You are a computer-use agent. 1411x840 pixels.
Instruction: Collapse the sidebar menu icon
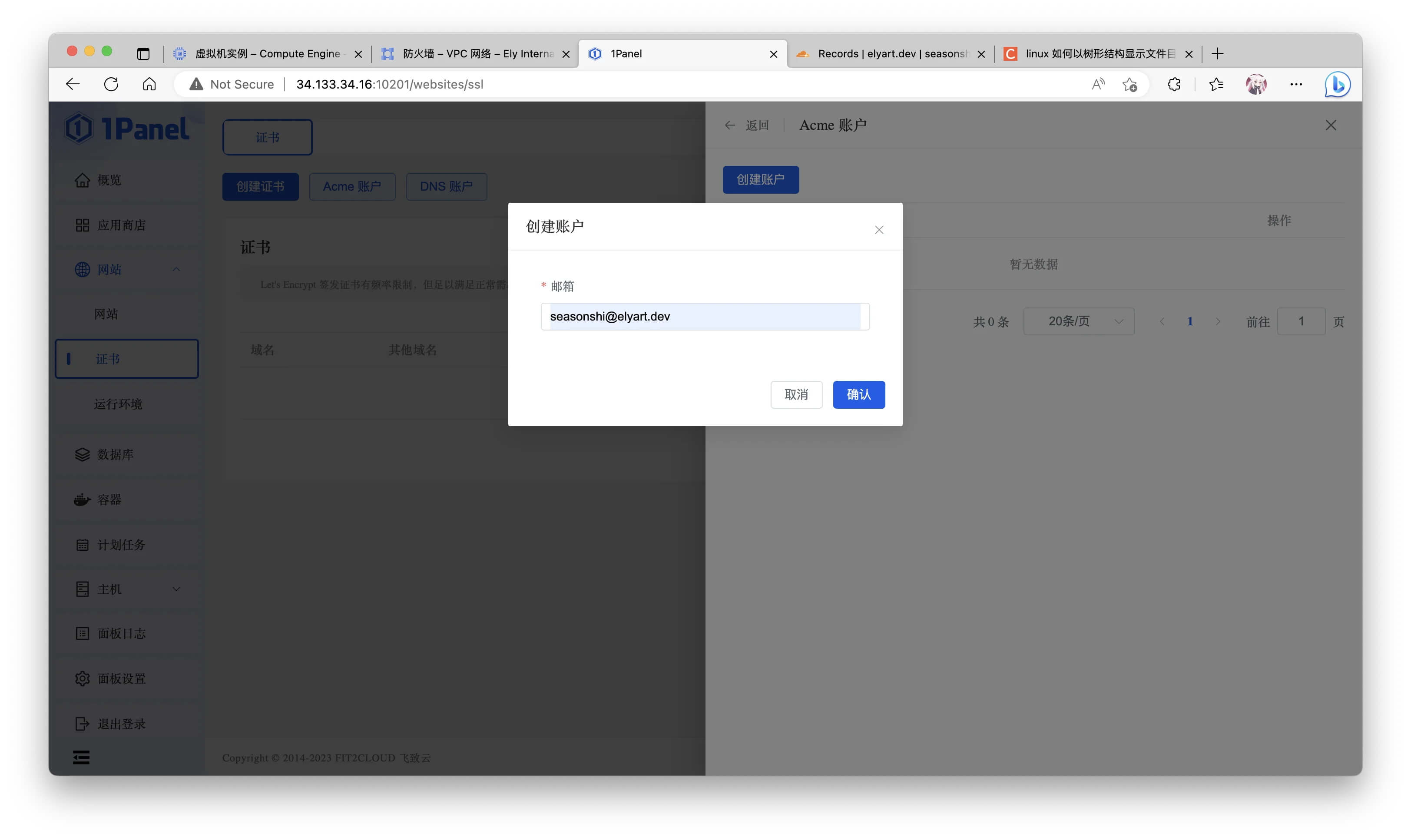81,757
